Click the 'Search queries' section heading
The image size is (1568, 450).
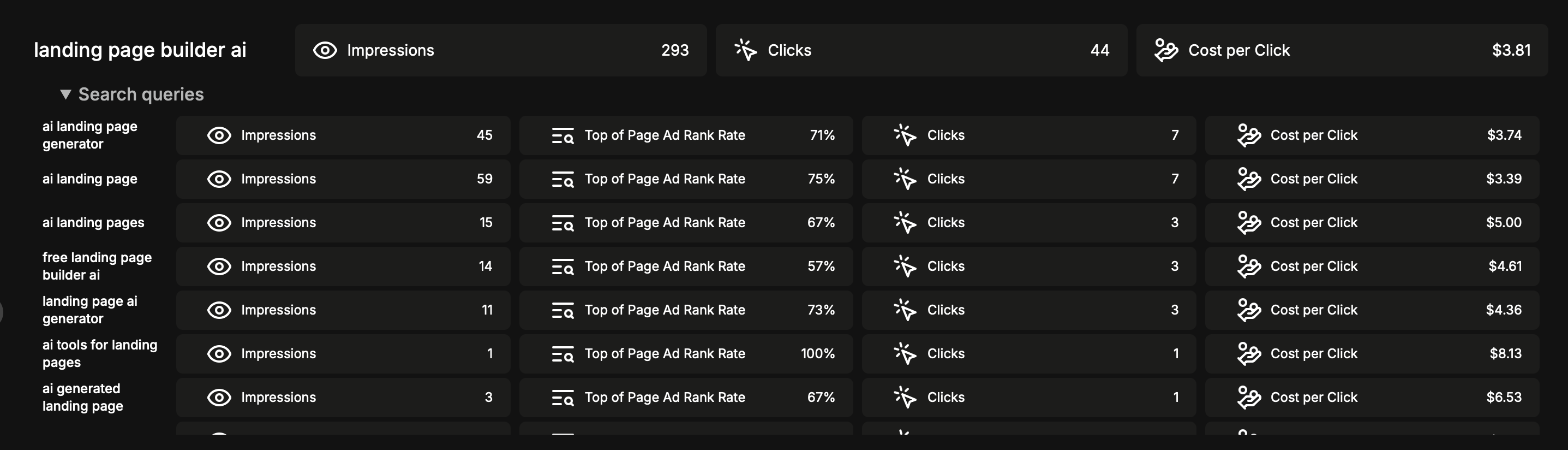(141, 94)
